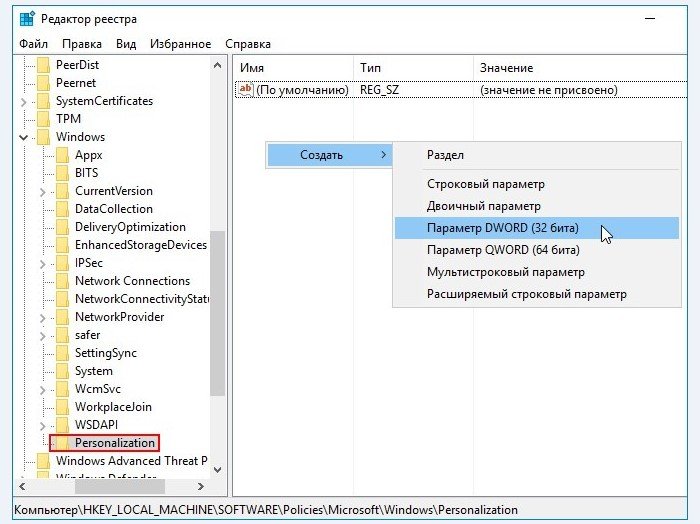Click the BITS folder icon
The image size is (700, 524).
pyautogui.click(x=62, y=173)
